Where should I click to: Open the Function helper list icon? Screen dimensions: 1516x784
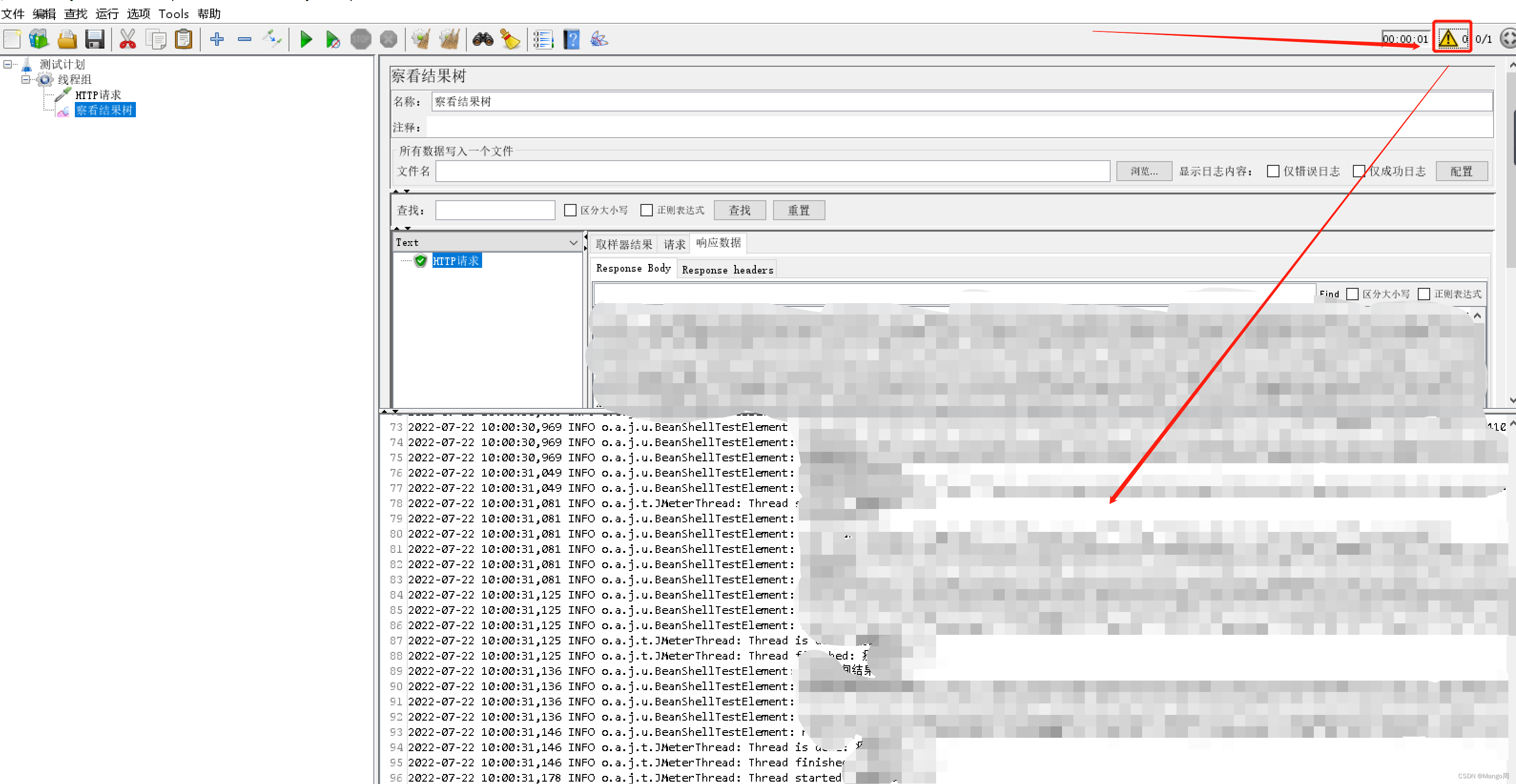(543, 40)
